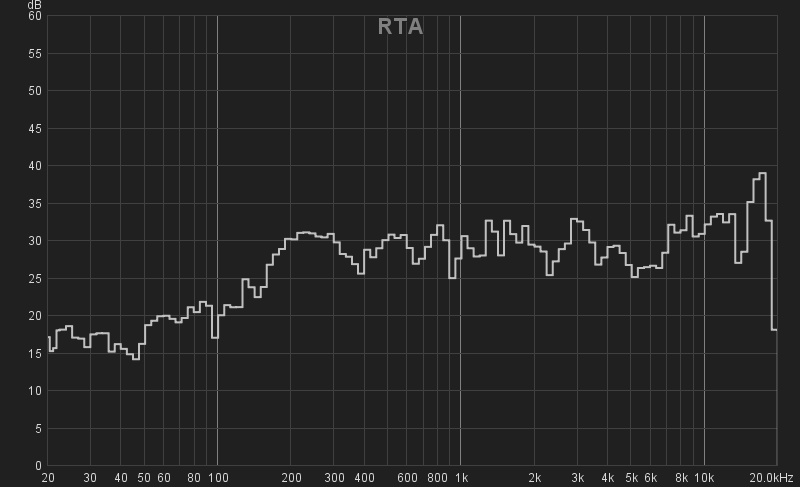
Task: Click the 200 Hz frequency axis label
Action: (291, 478)
